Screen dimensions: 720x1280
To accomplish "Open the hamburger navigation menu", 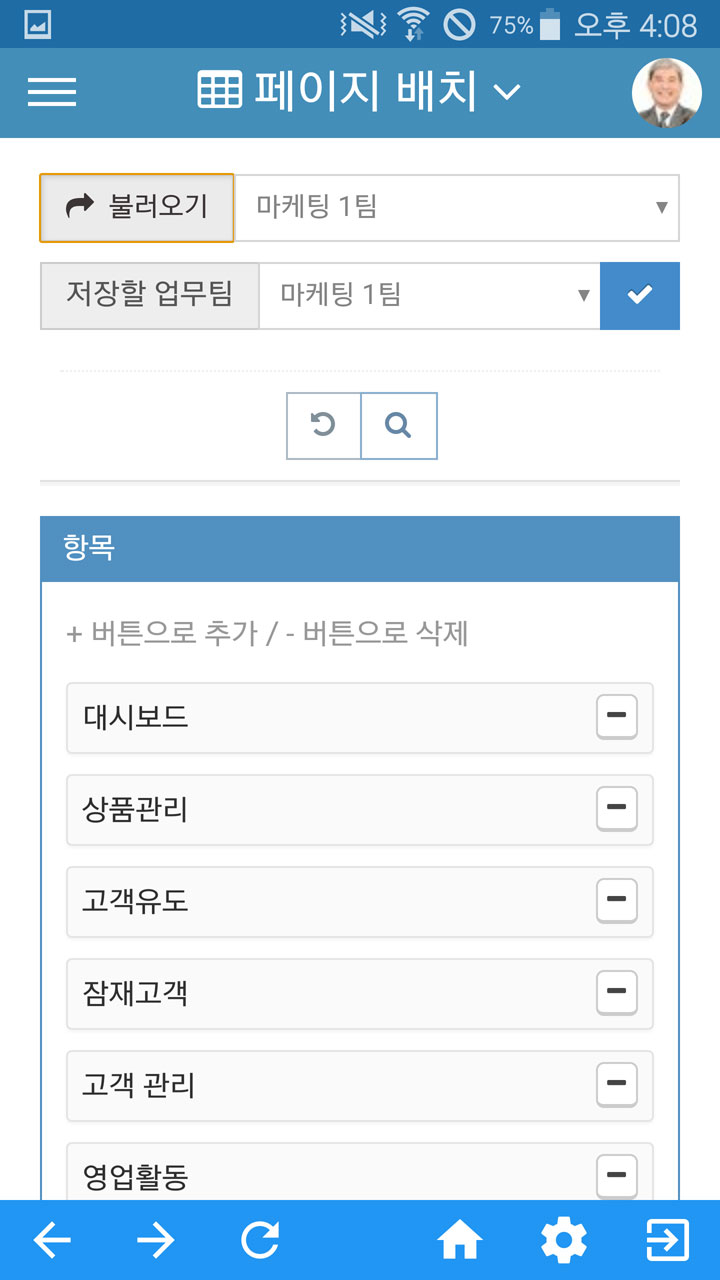I will (x=52, y=92).
